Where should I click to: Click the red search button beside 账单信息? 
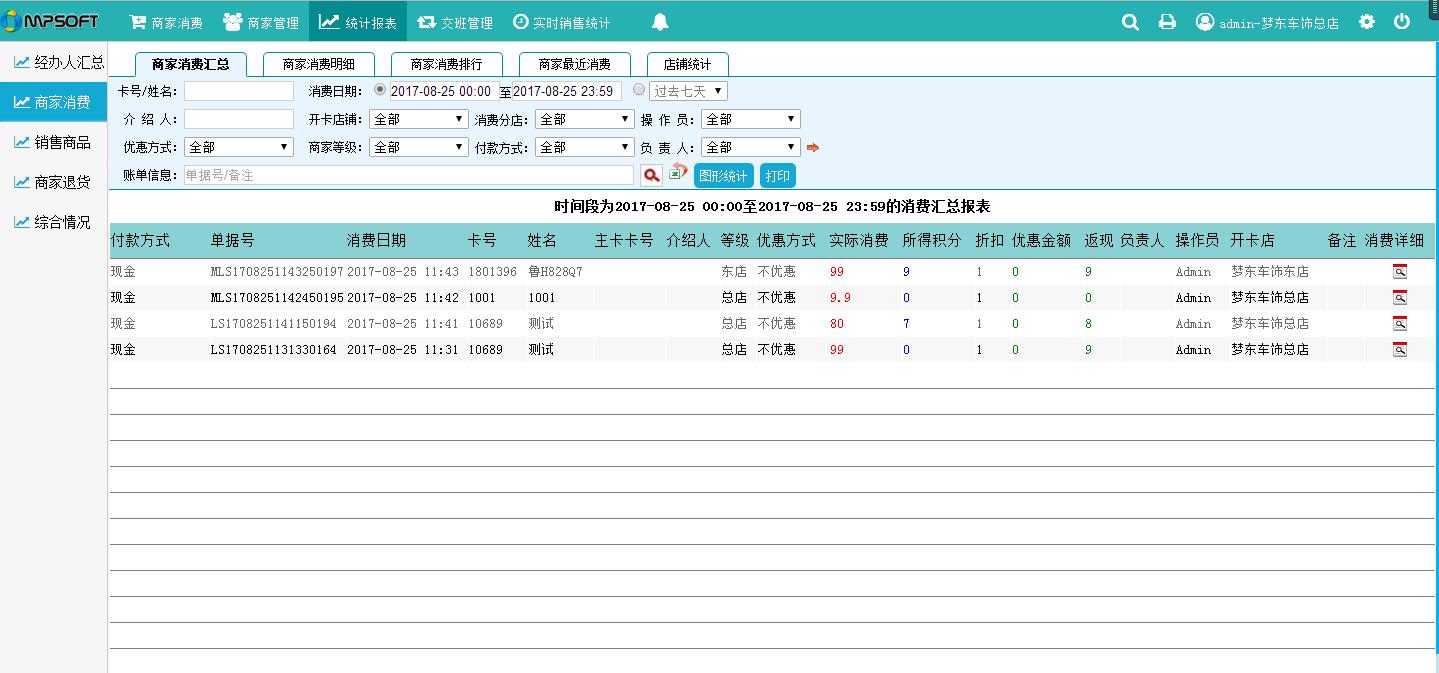click(651, 176)
